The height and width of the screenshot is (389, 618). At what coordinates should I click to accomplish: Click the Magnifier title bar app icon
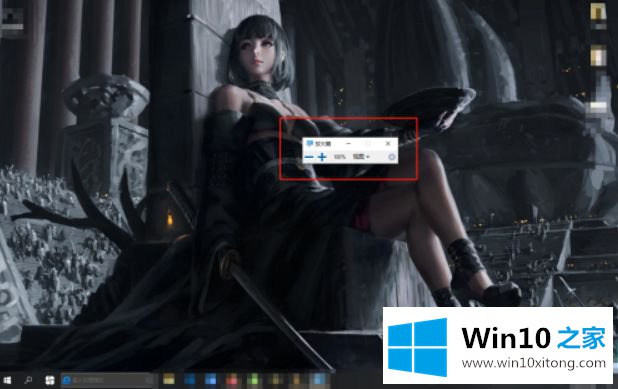pyautogui.click(x=309, y=143)
